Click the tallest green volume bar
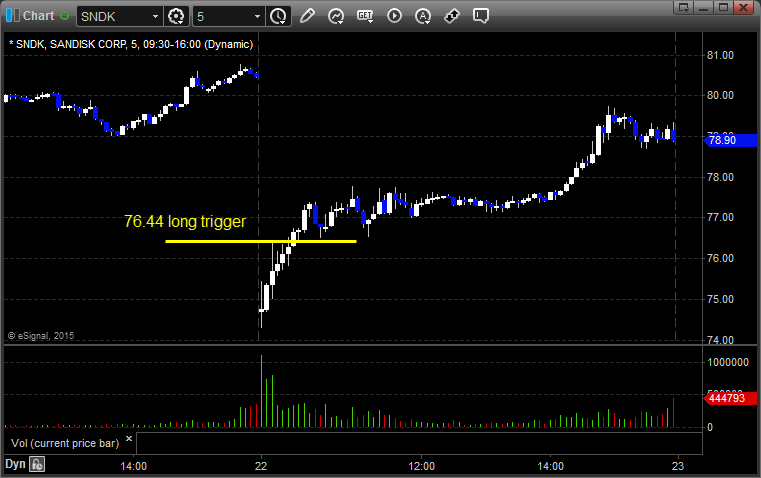Screen dimensions: 761x478 [261, 391]
